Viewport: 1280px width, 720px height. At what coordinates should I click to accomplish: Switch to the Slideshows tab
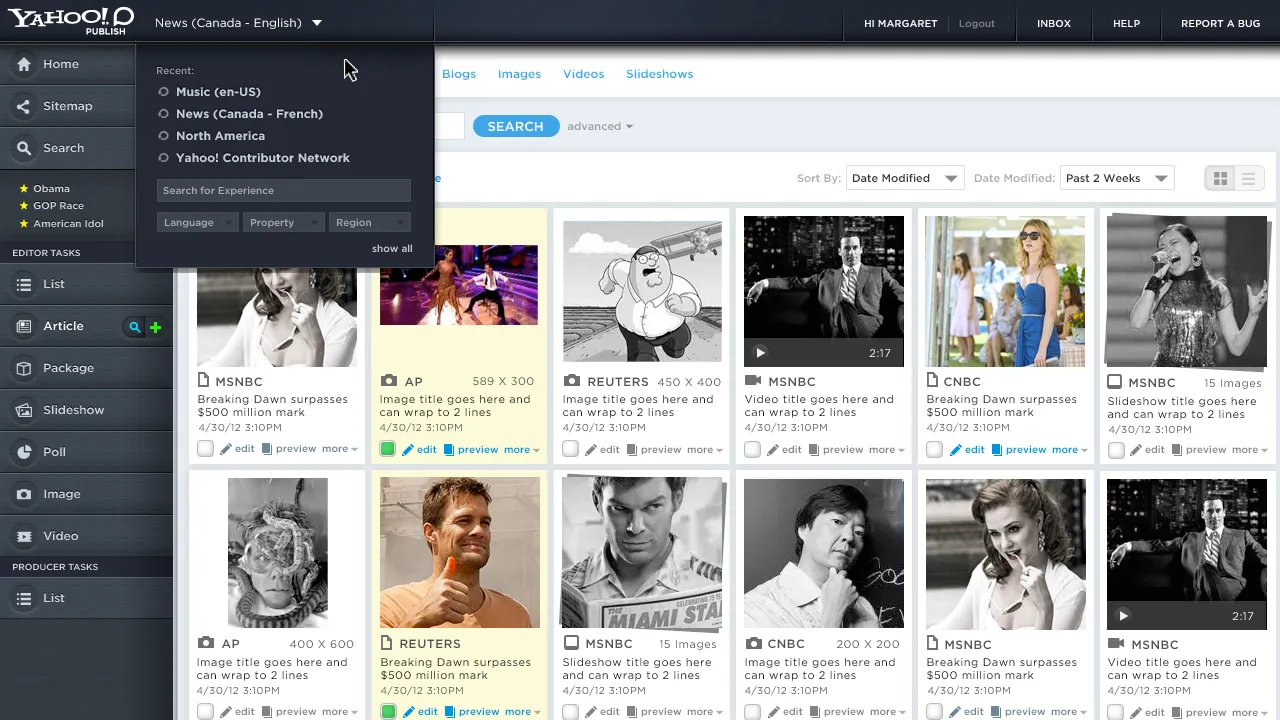coord(659,74)
